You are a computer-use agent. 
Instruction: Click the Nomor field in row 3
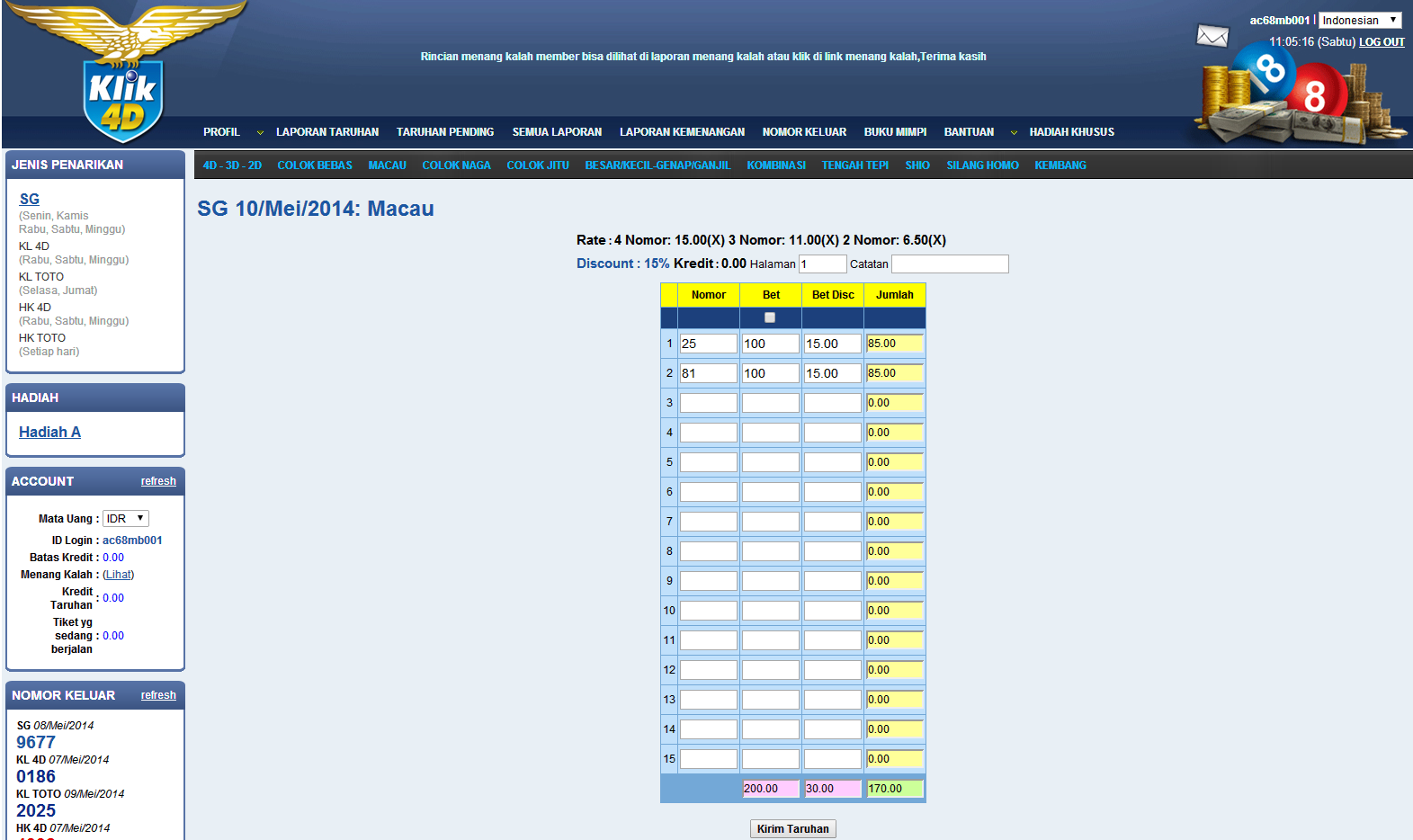(708, 403)
